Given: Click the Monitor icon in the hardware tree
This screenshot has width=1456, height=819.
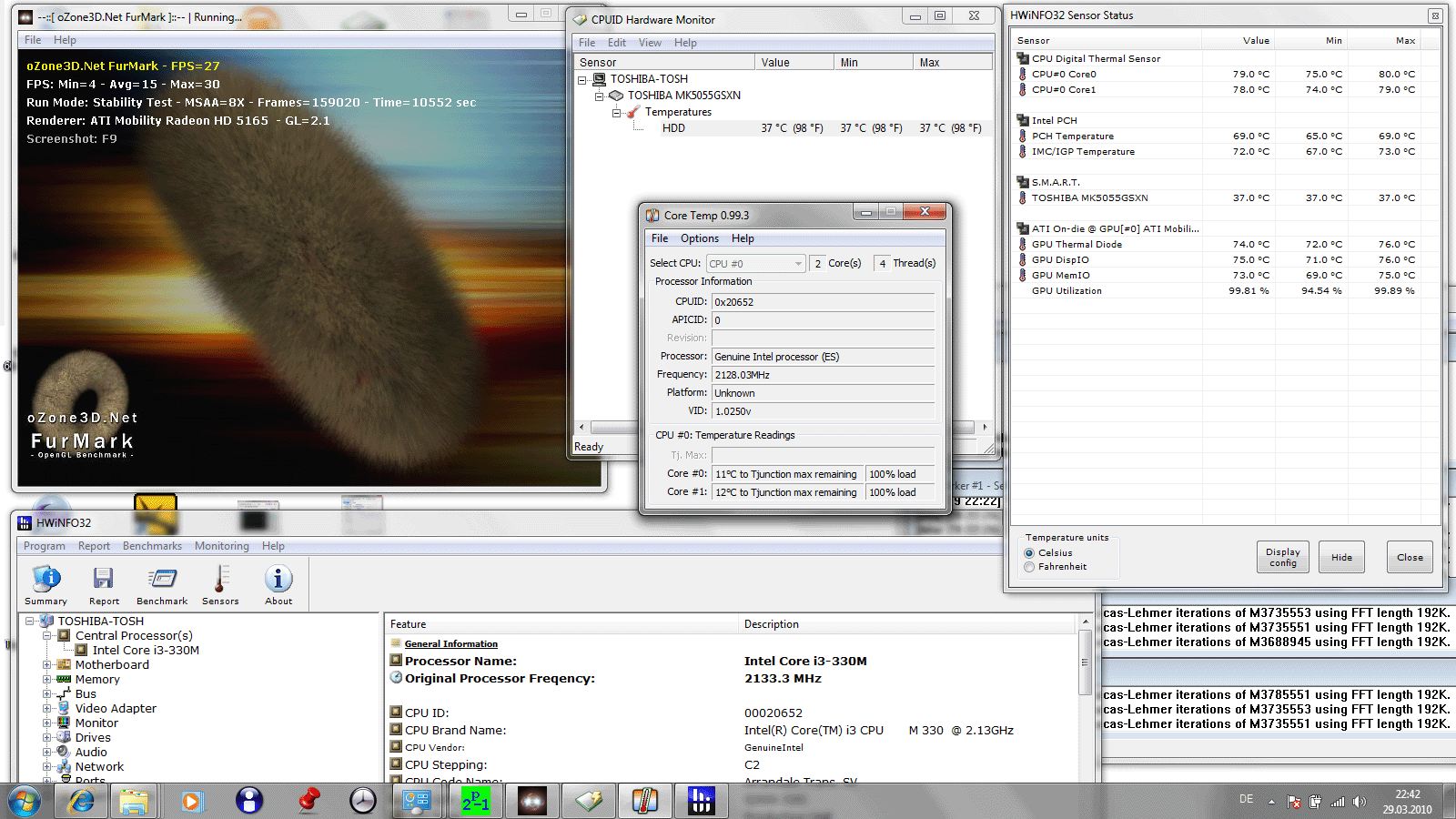Looking at the screenshot, I should click(64, 723).
